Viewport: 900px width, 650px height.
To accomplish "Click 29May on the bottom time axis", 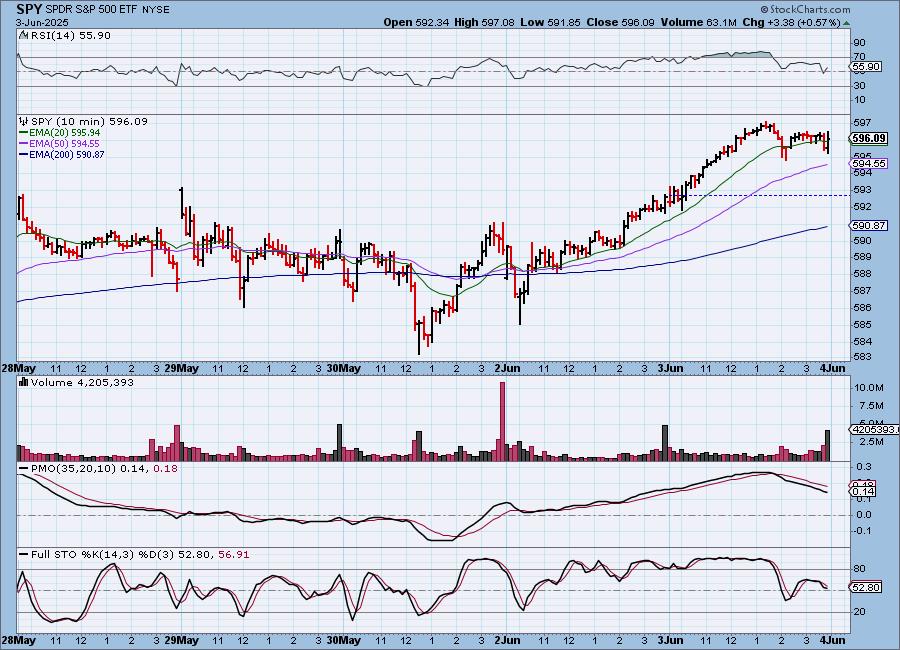I will click(x=181, y=640).
